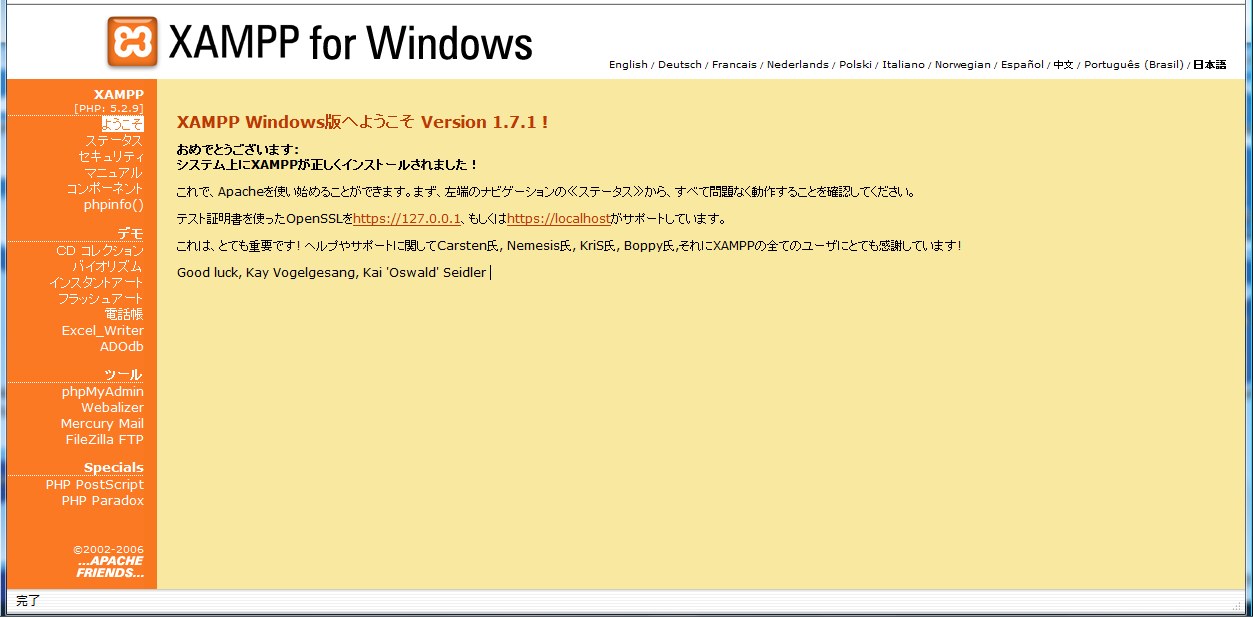
Task: Switch language to Español
Action: (x=1022, y=65)
